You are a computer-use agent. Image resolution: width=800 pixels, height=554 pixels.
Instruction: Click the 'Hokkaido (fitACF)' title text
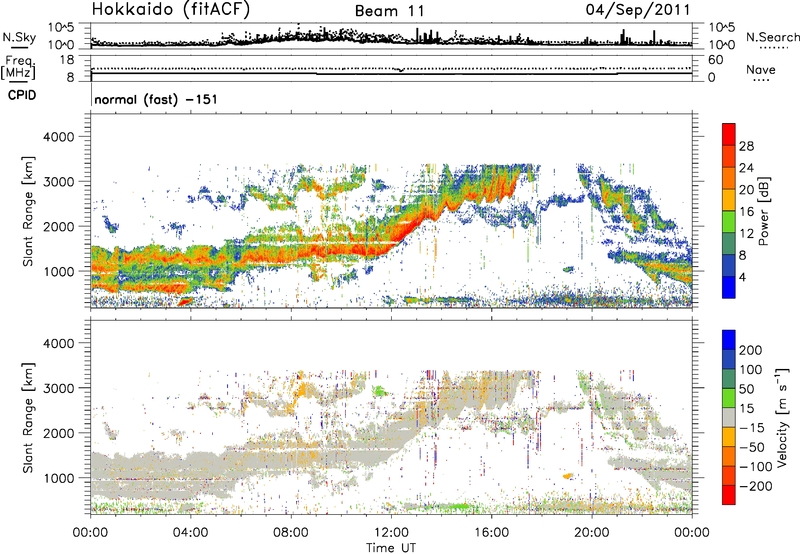(171, 10)
